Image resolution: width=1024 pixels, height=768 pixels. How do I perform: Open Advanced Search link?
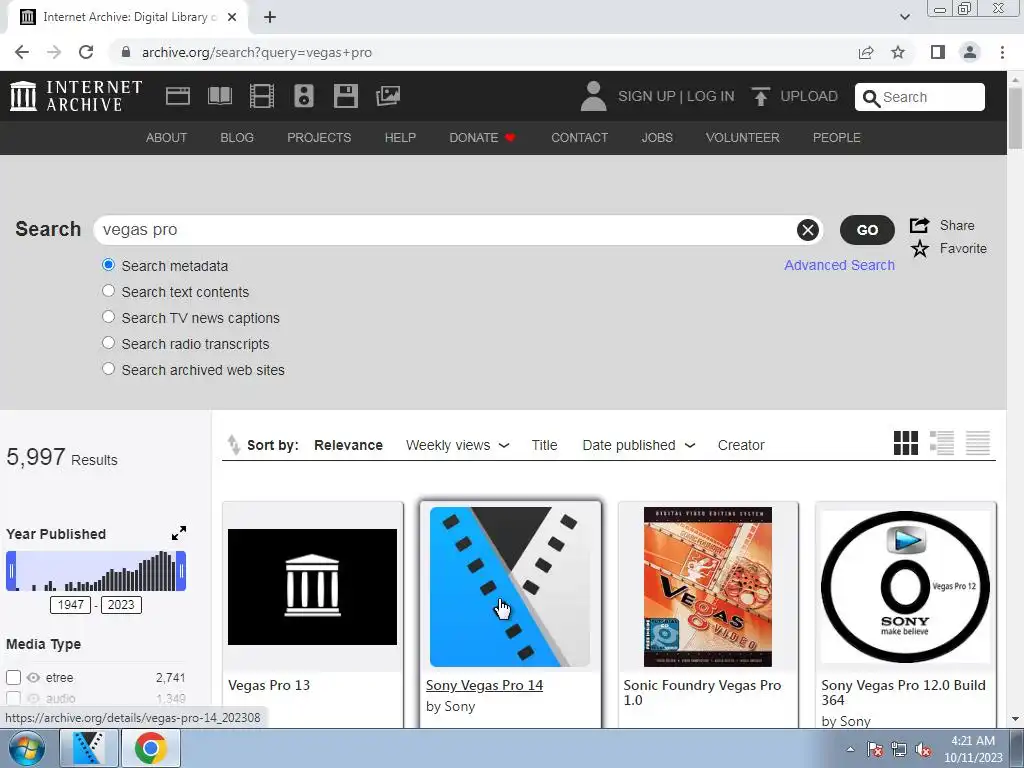tap(839, 265)
